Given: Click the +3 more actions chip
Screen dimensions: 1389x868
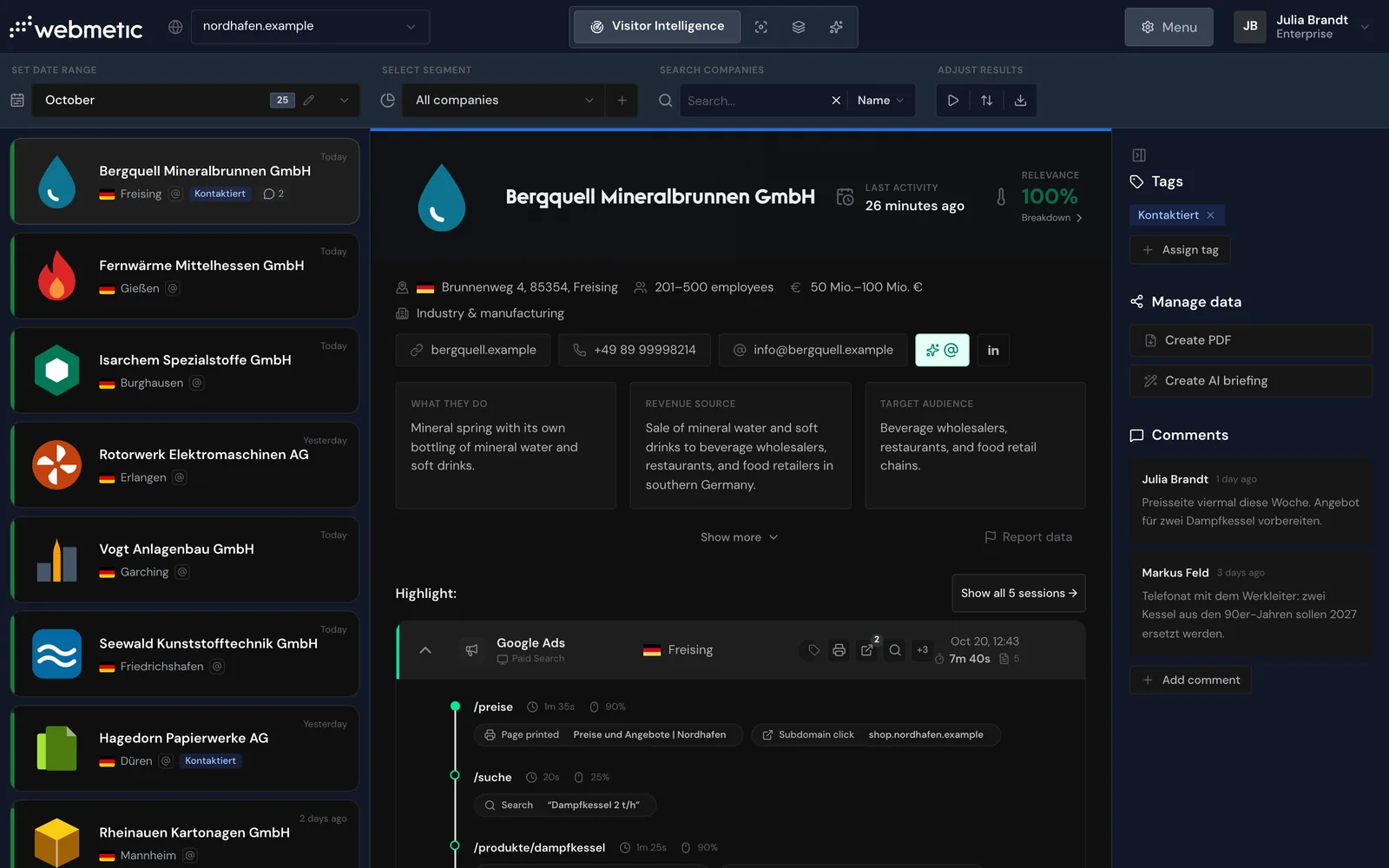Looking at the screenshot, I should pyautogui.click(x=922, y=649).
